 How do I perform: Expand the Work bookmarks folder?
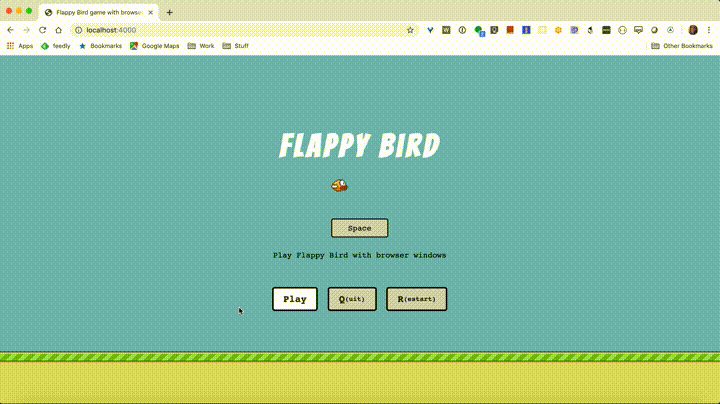(x=201, y=46)
